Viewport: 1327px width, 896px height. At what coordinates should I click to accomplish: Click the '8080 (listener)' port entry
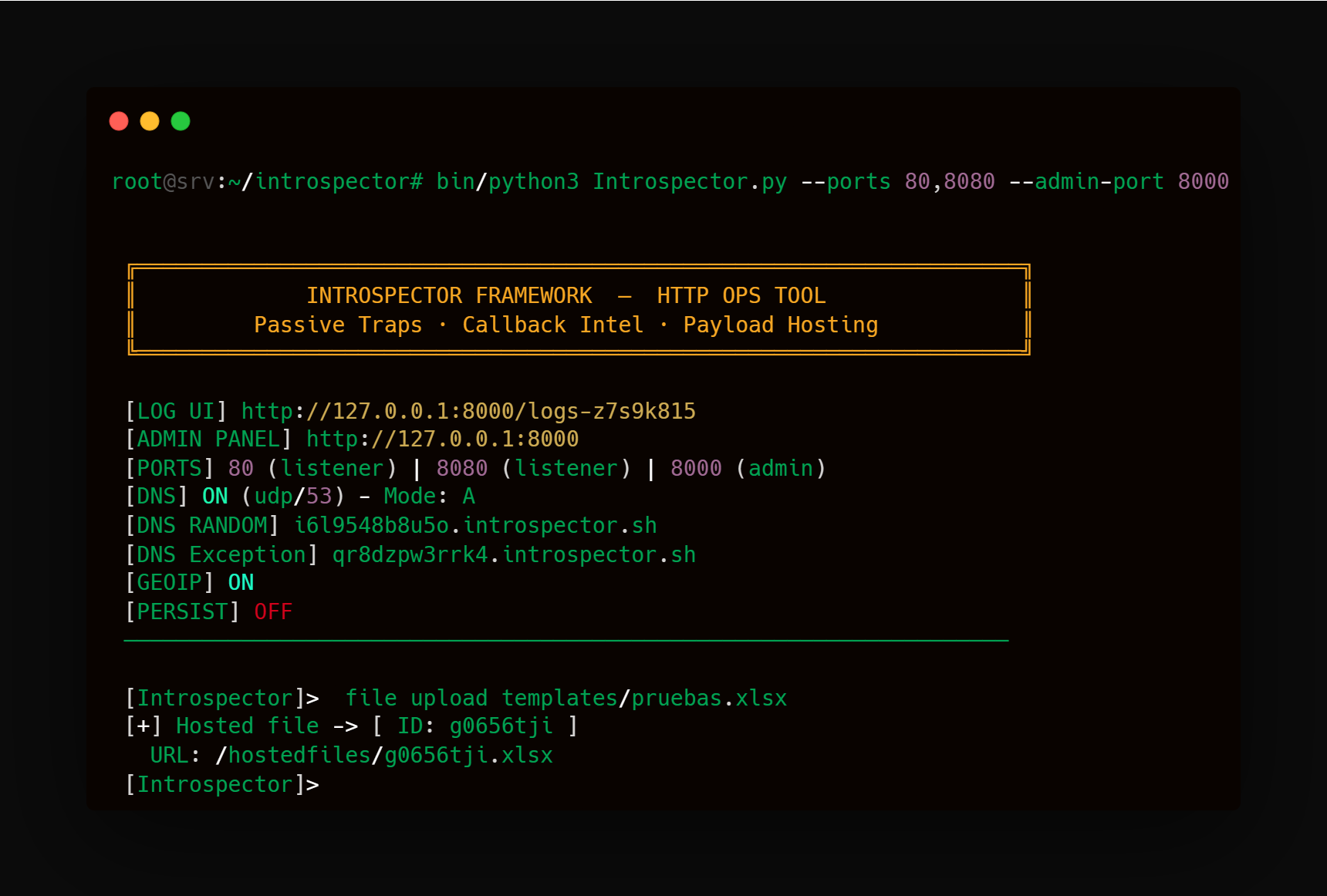point(533,469)
